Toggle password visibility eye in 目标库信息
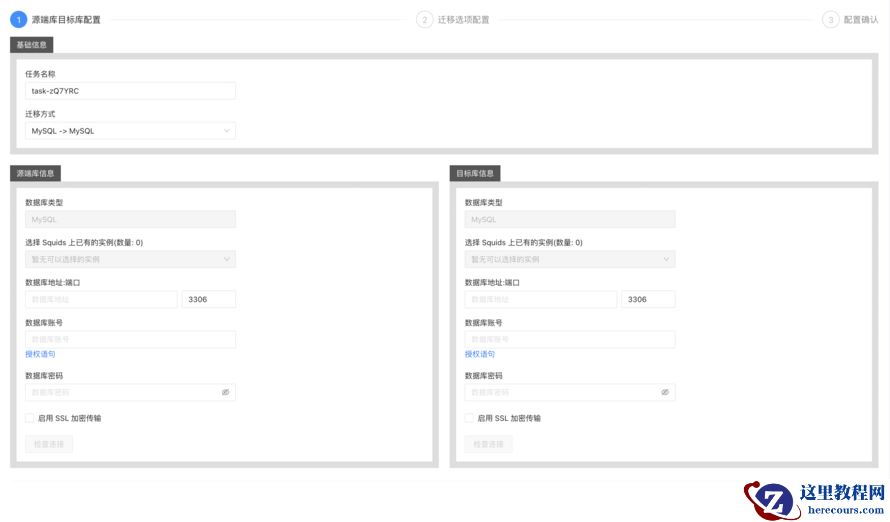This screenshot has height=522, width=890. pos(665,392)
